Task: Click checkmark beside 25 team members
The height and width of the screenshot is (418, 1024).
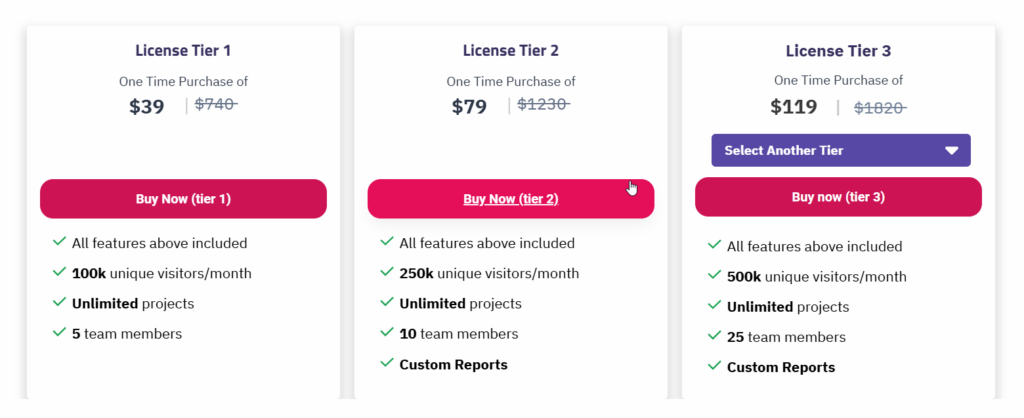Action: pos(714,336)
